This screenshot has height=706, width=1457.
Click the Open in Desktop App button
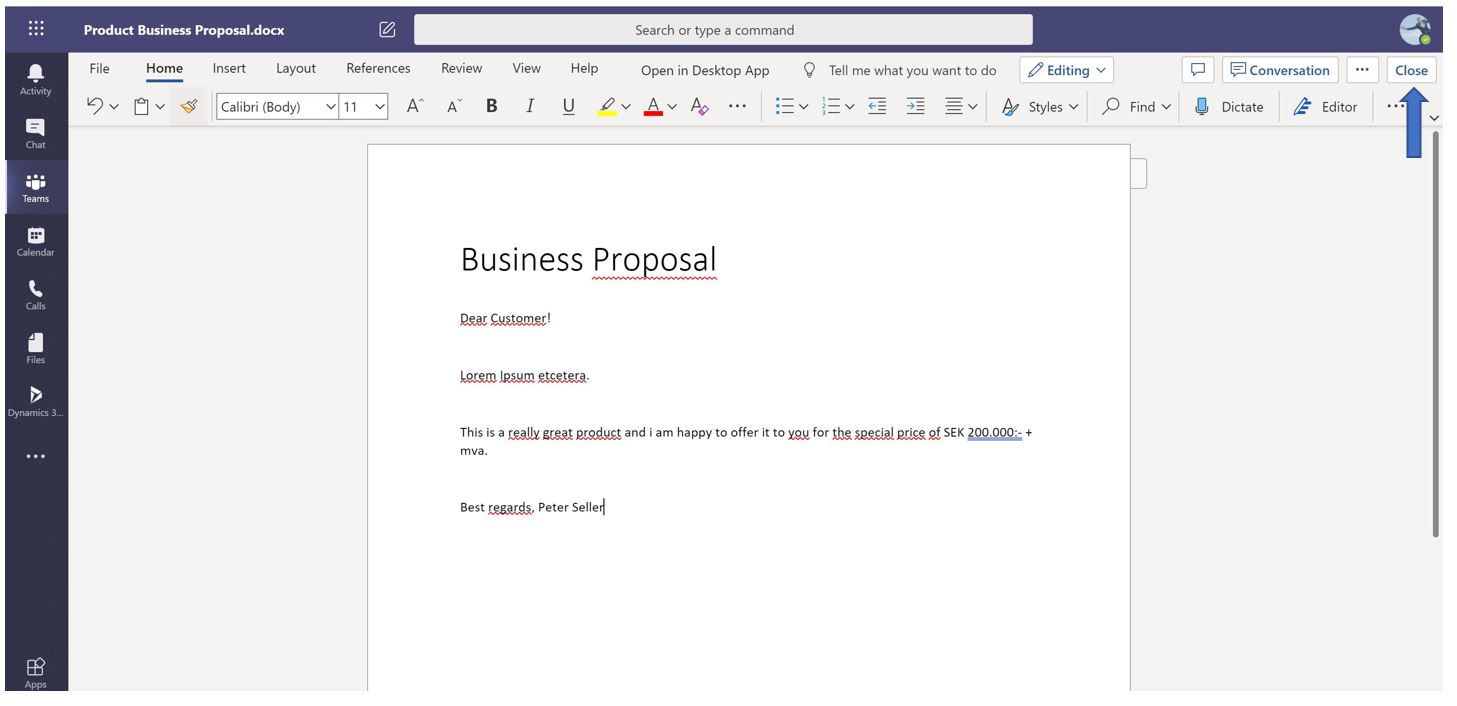click(705, 70)
